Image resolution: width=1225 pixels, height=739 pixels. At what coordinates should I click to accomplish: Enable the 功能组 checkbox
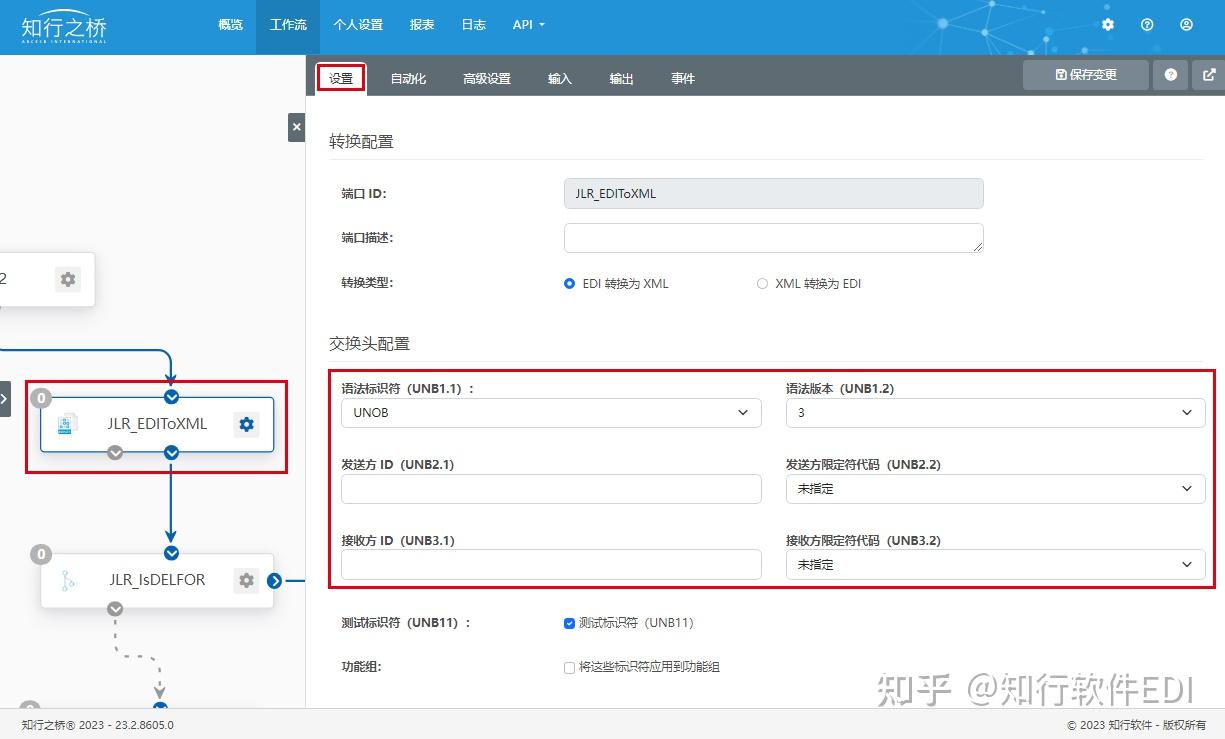(569, 668)
